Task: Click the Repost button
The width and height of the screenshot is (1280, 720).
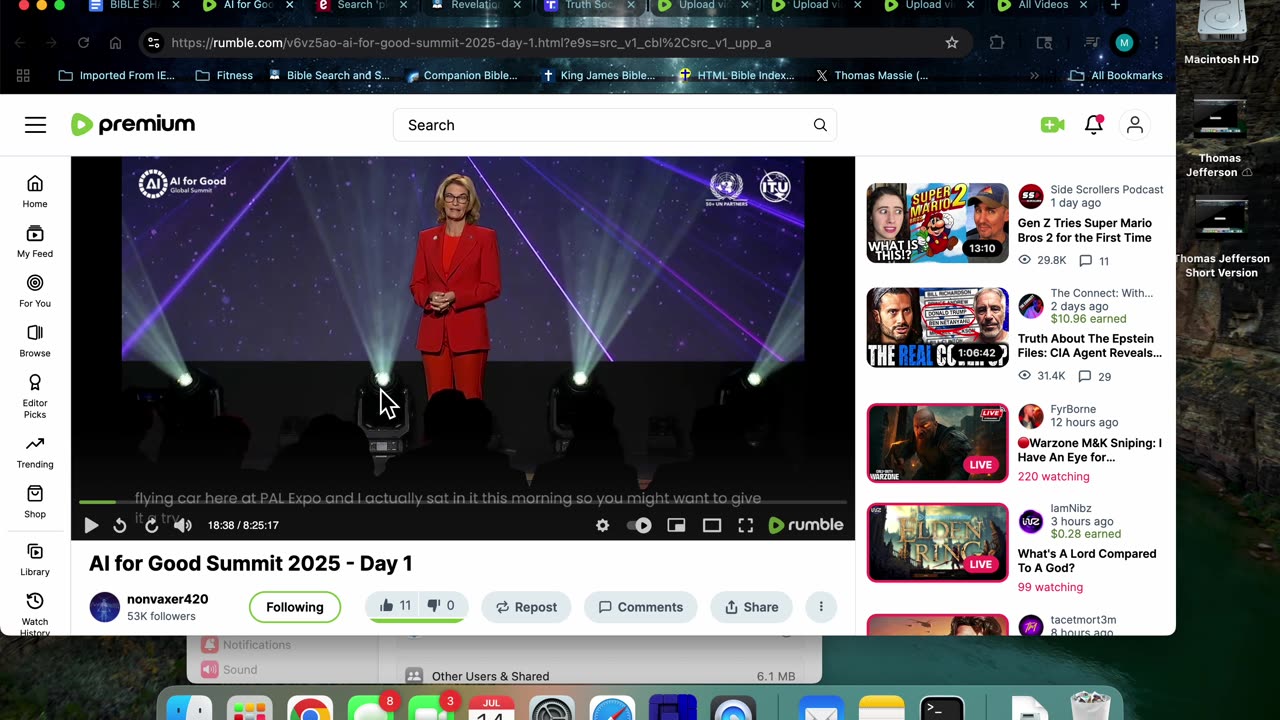Action: pyautogui.click(x=526, y=607)
